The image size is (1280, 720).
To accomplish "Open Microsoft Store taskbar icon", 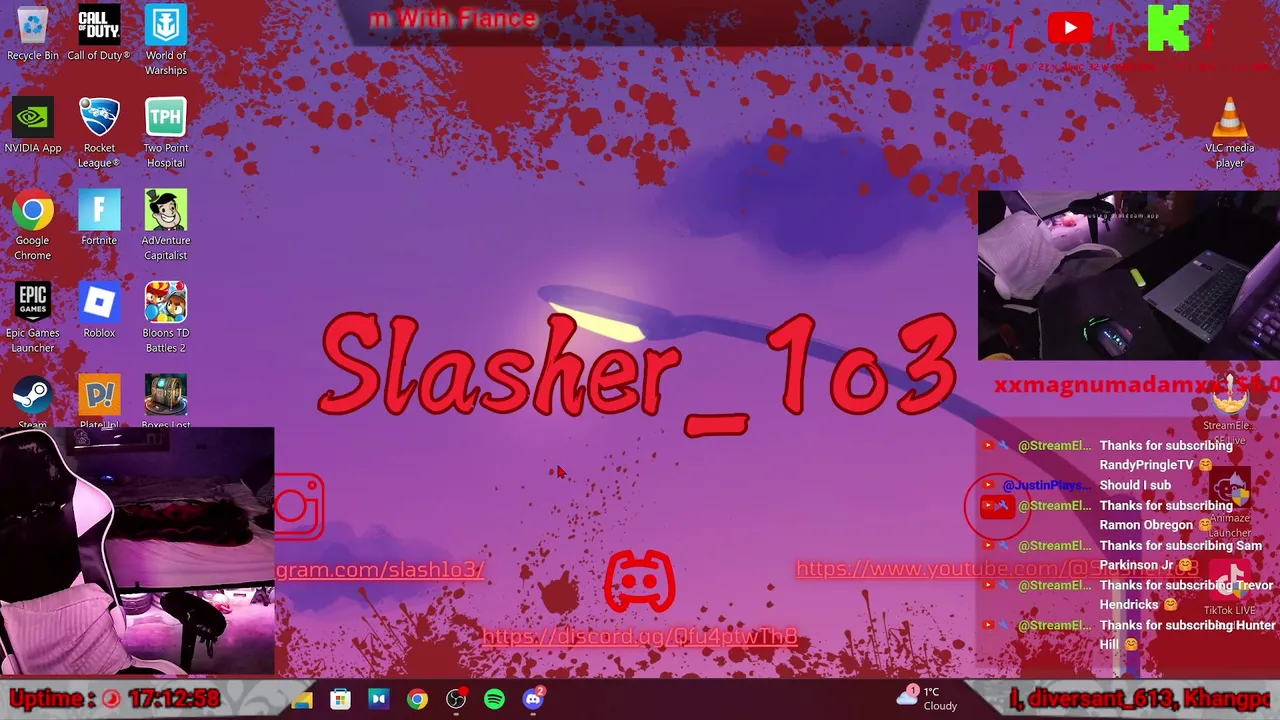I will tap(340, 699).
